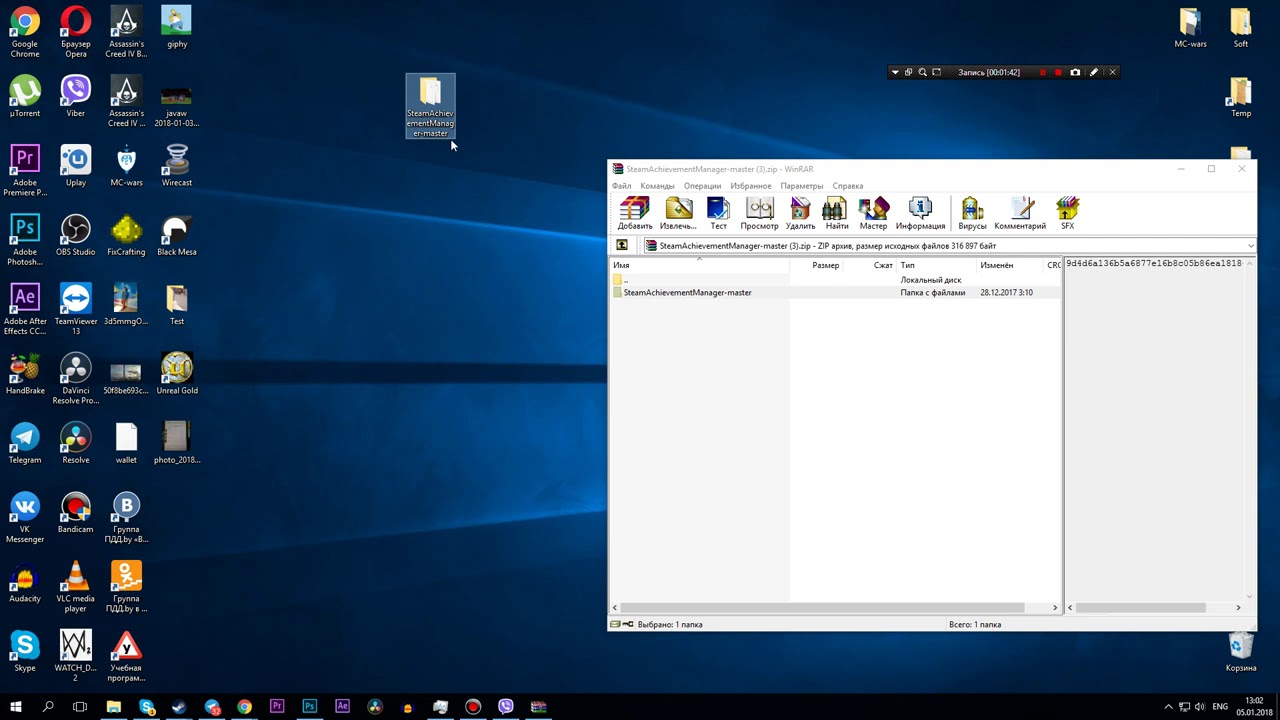Stop the recording with the red stop button
Image resolution: width=1280 pixels, height=720 pixels.
(x=1058, y=72)
